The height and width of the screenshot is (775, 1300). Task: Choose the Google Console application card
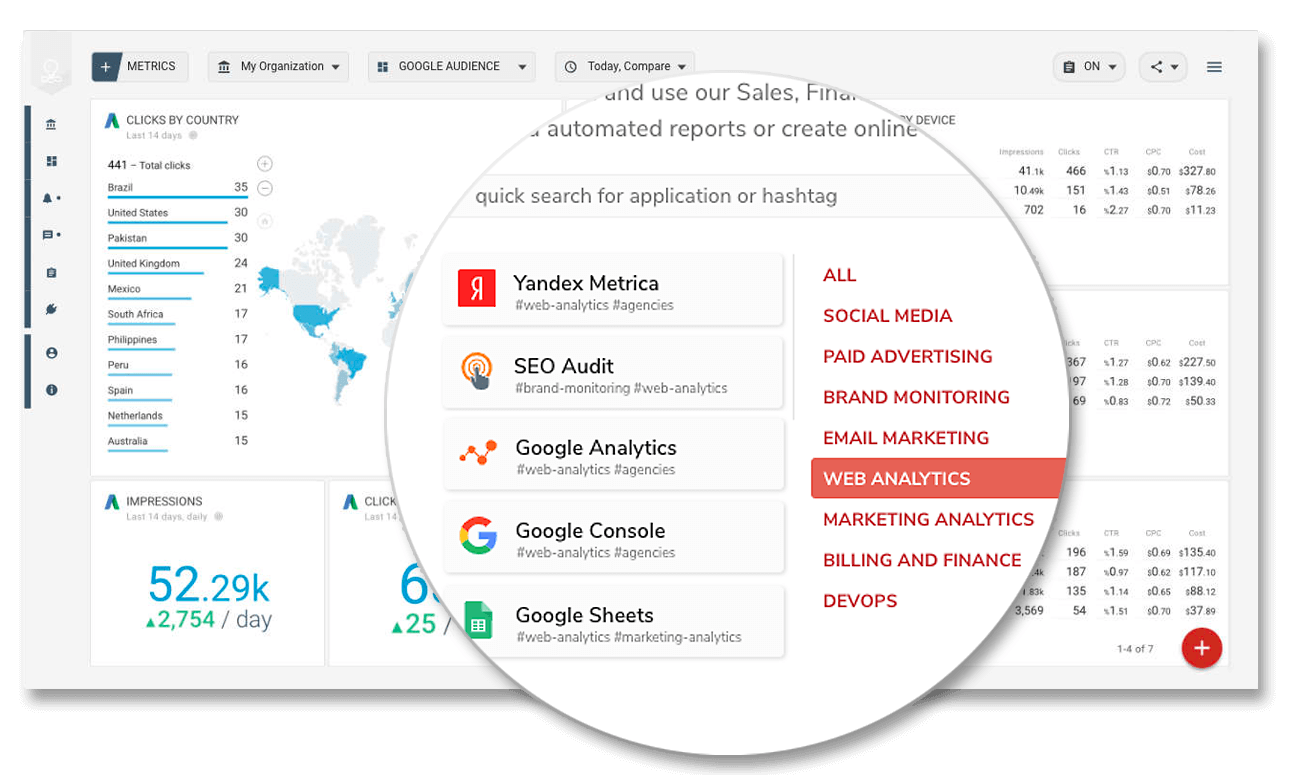(x=613, y=537)
